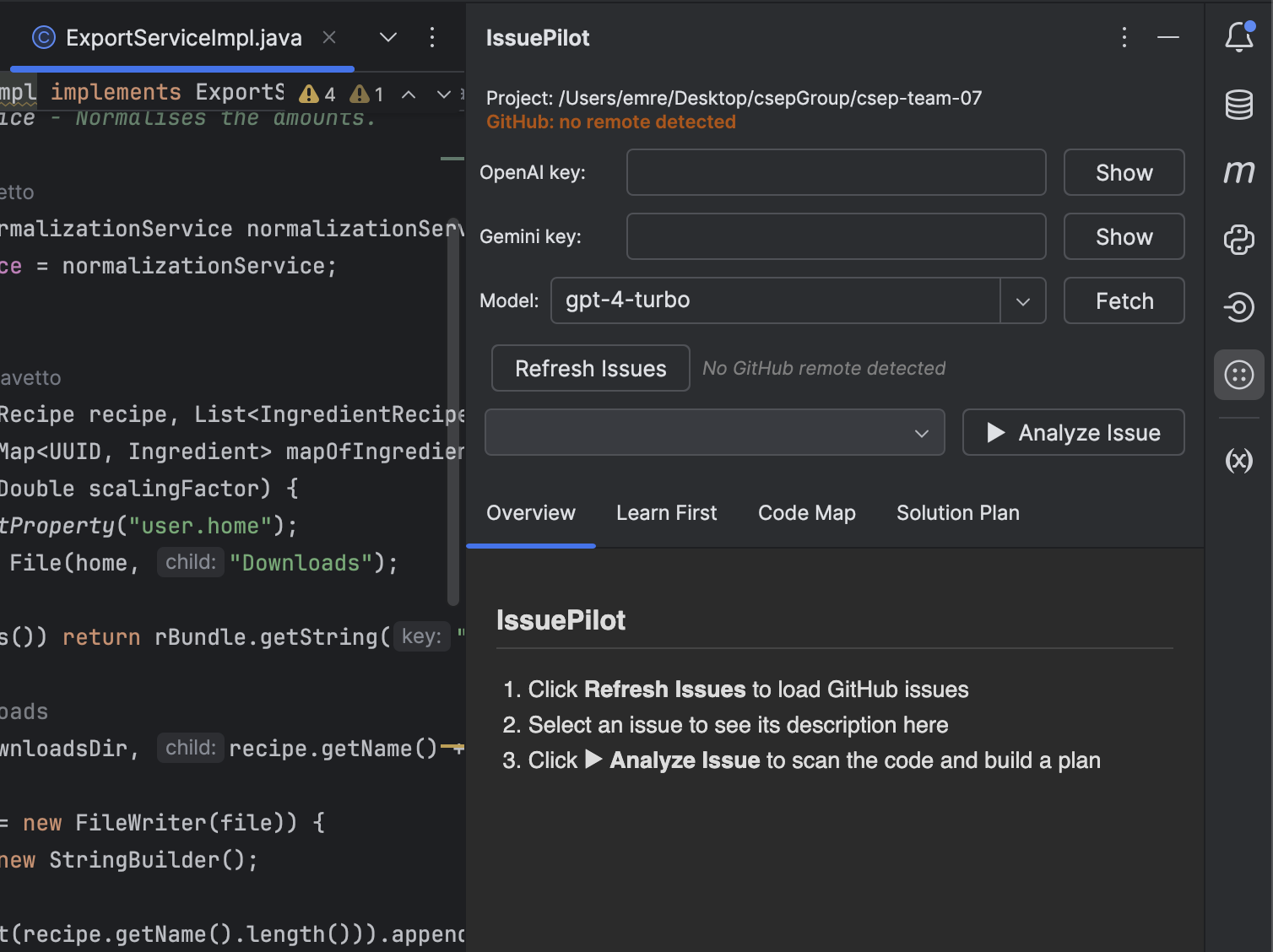Click Refresh Issues button
This screenshot has width=1273, height=952.
[591, 368]
